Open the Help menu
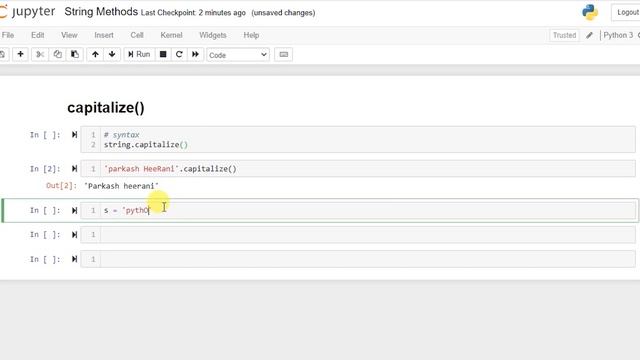 tap(251, 35)
